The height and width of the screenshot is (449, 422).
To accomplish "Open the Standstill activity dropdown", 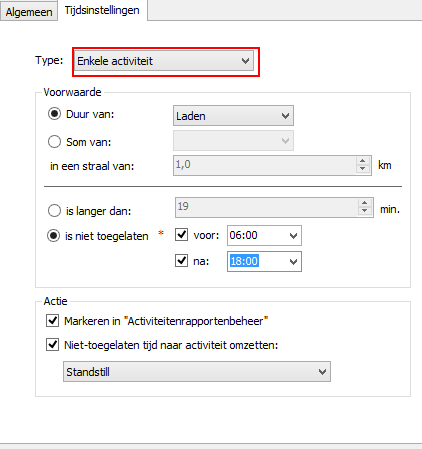I will (197, 371).
